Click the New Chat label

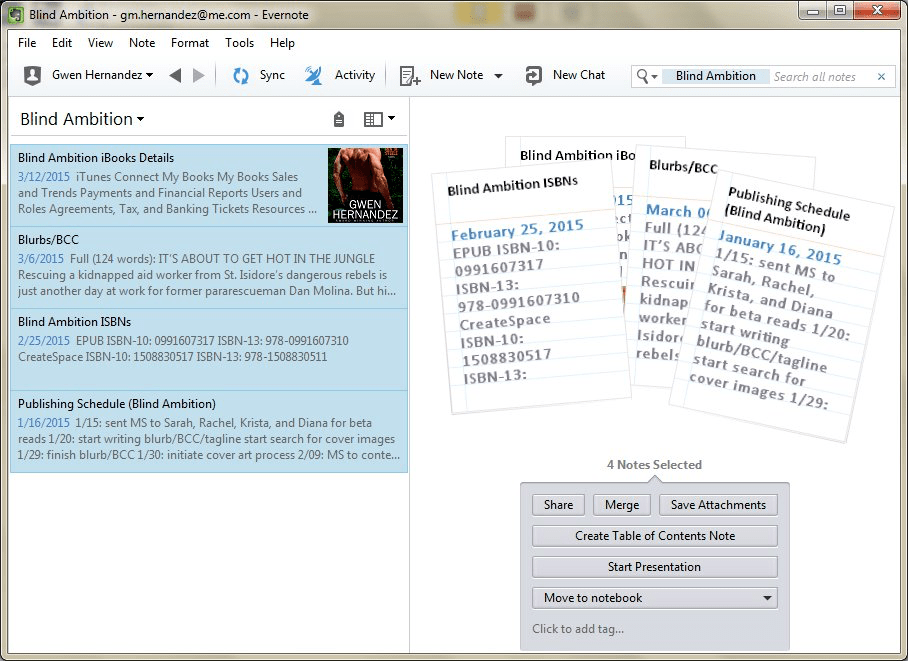579,75
